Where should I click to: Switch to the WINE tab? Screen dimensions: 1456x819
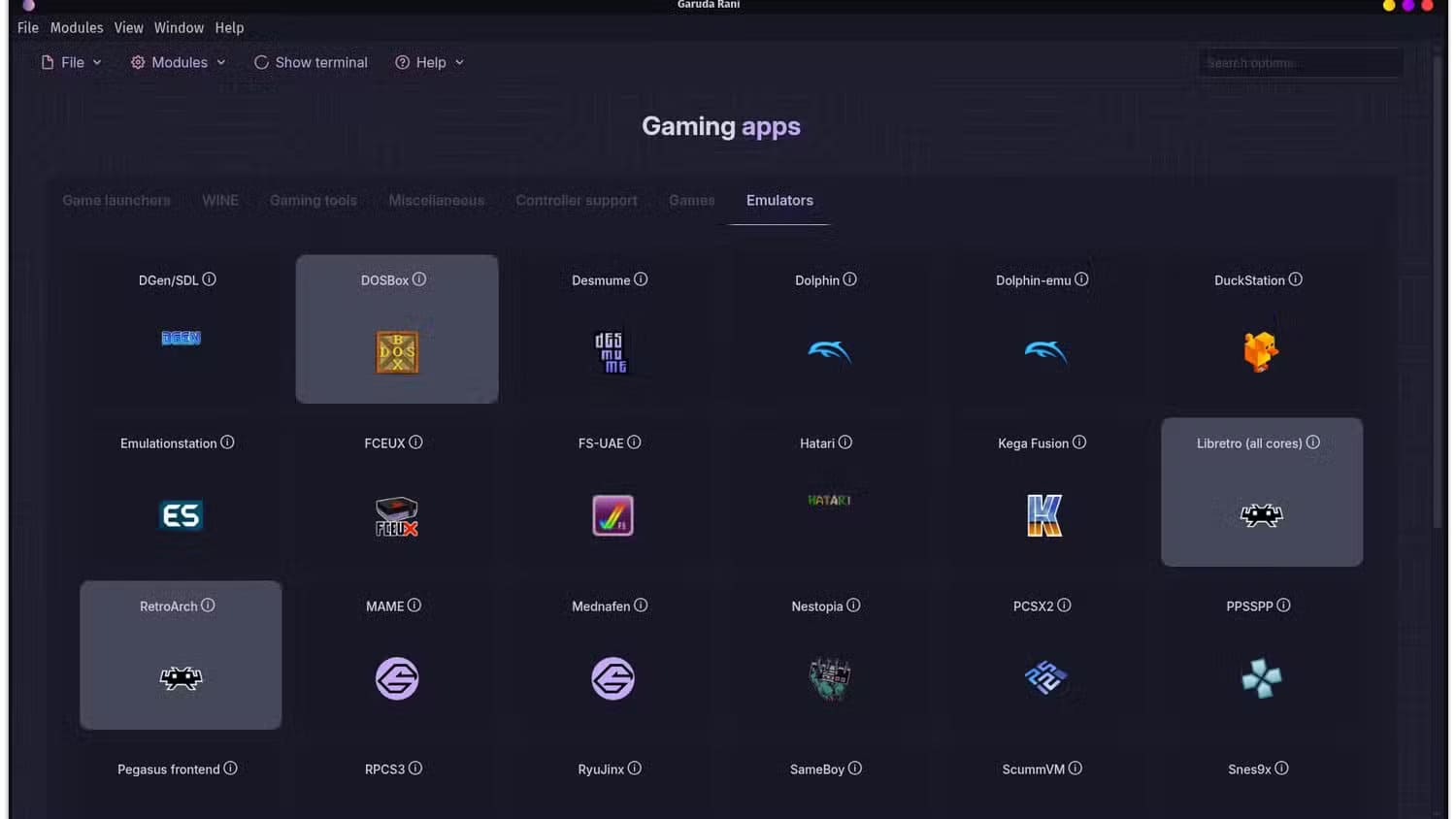click(x=220, y=200)
